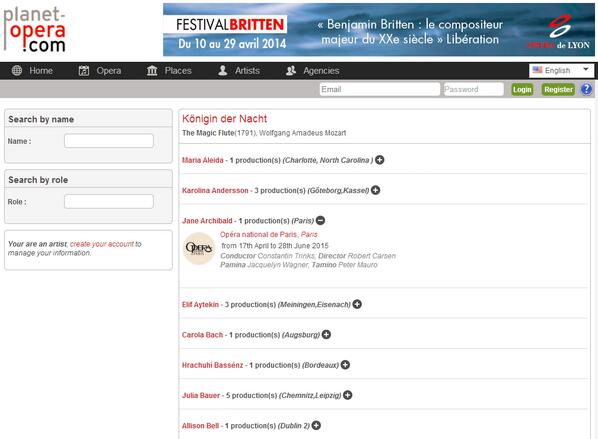Viewport: 598px width, 439px height.
Task: Click the 'Search by role' panel header
Action: pos(88,180)
